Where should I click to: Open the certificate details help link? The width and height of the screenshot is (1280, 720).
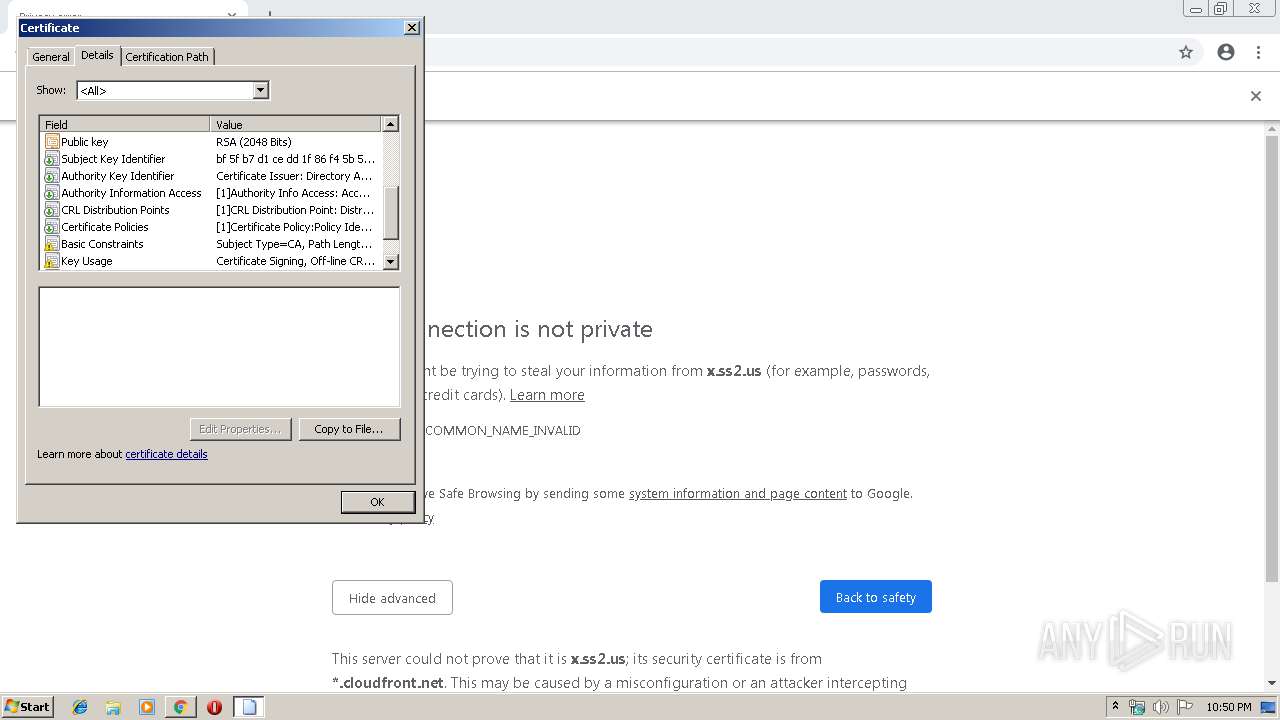click(166, 454)
